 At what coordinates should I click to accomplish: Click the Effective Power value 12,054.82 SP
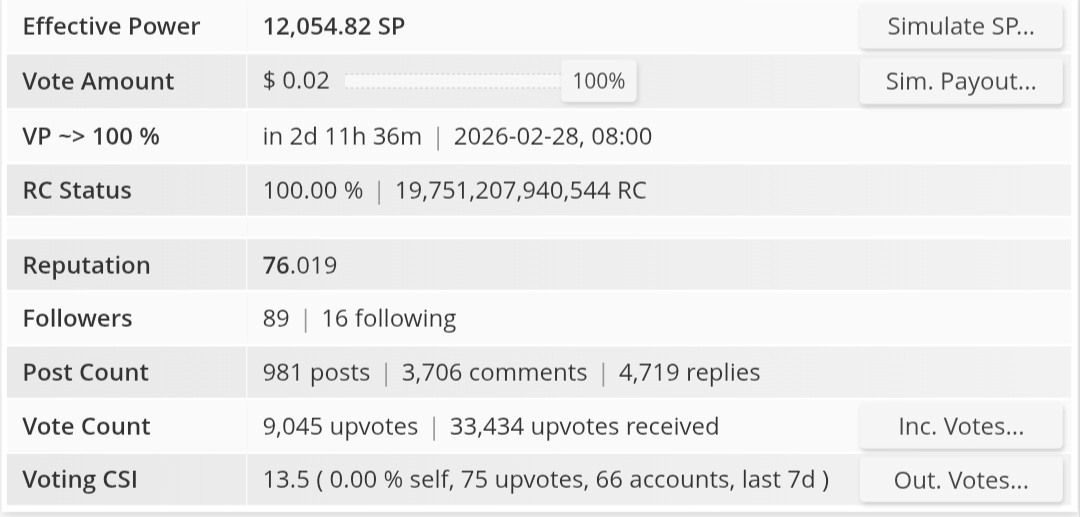point(334,26)
